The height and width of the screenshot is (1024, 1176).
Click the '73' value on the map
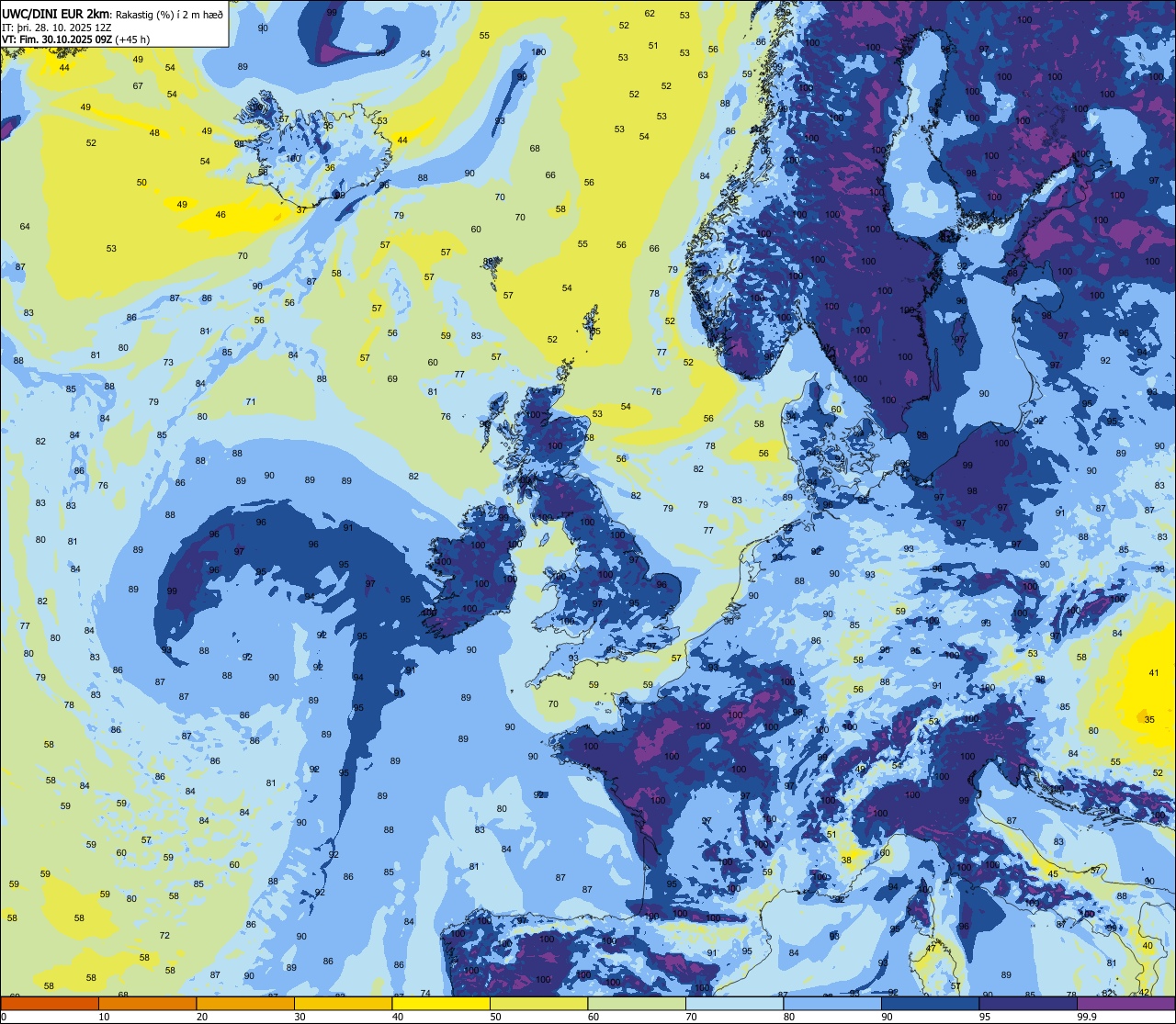168,362
